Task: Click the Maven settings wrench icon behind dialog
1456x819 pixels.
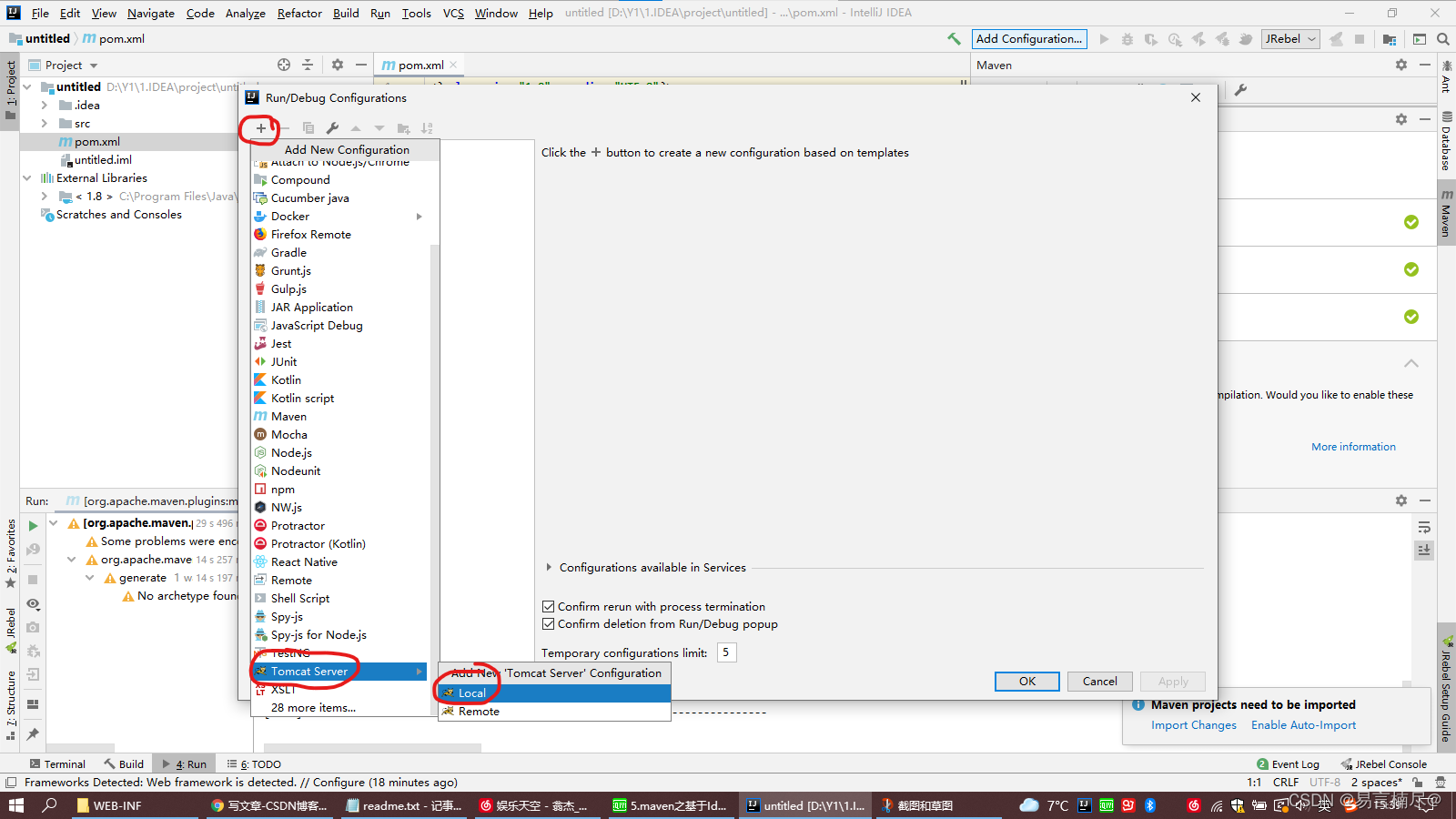Action: click(x=1240, y=89)
